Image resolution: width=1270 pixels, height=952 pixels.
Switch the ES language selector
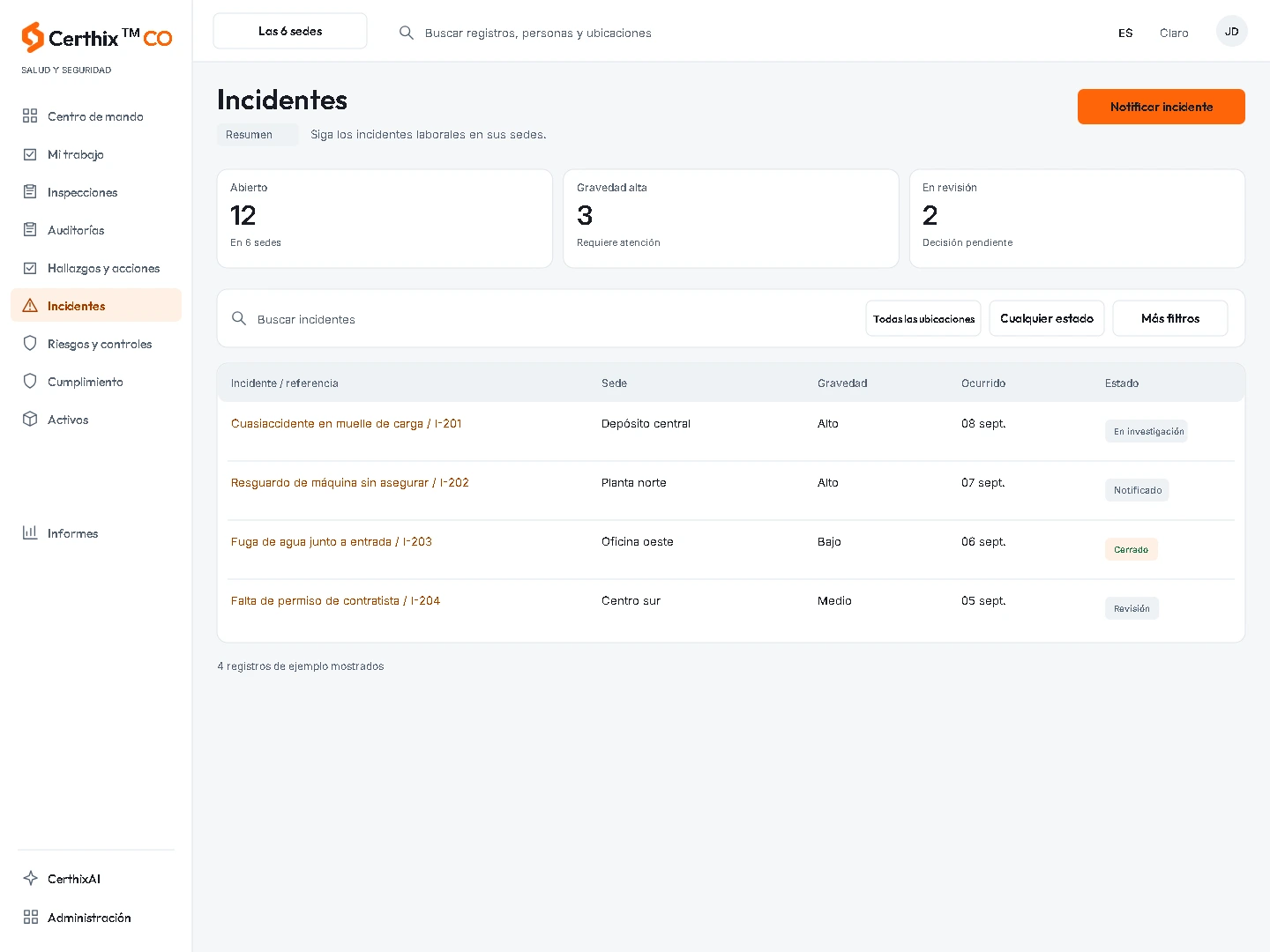pos(1125,33)
